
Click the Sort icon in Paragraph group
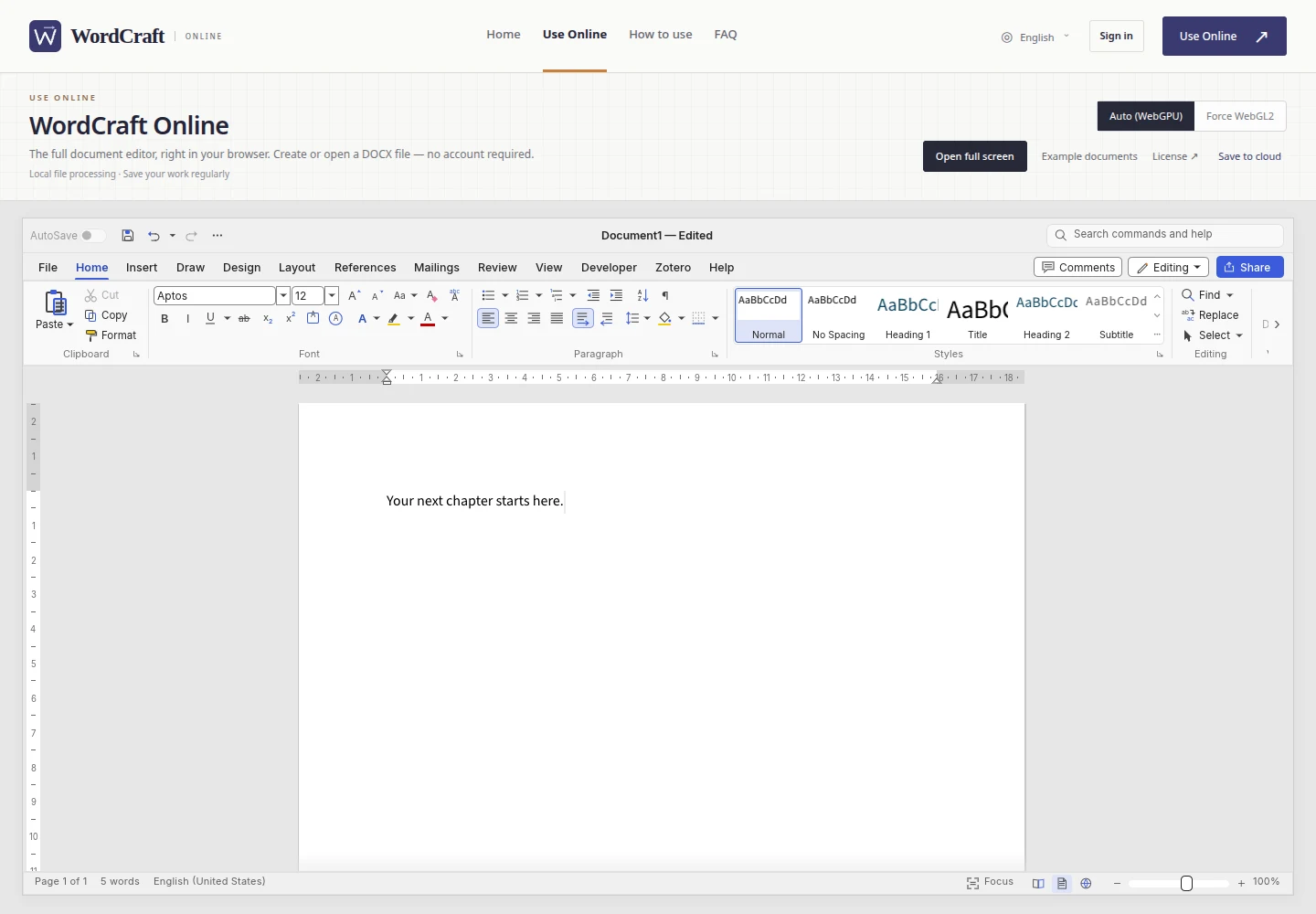(642, 295)
